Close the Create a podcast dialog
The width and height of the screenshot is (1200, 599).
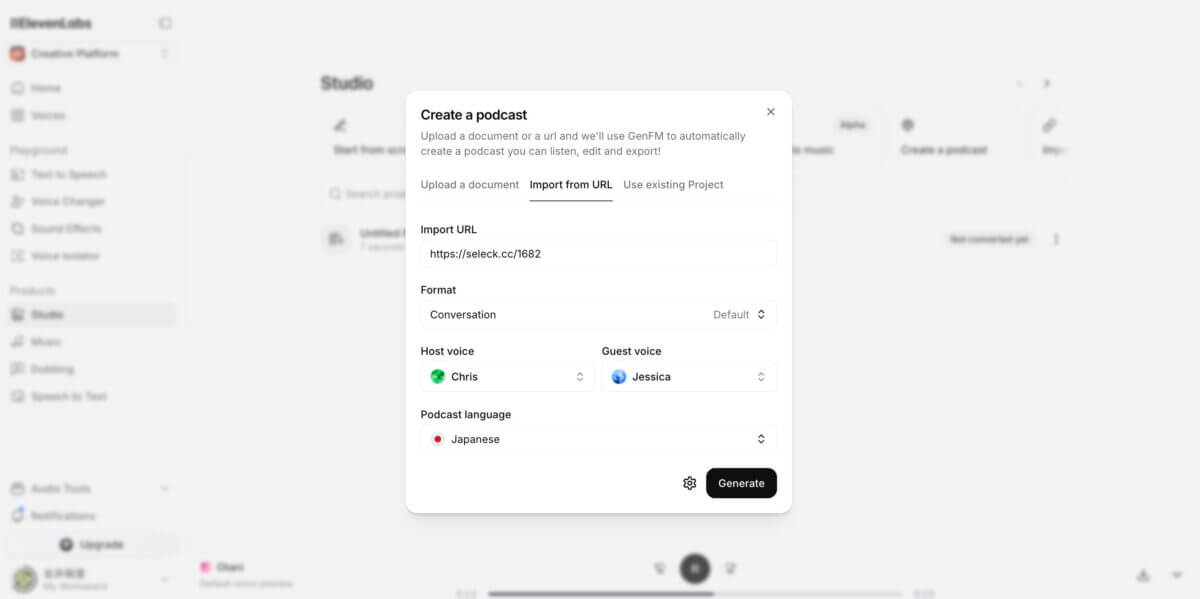pyautogui.click(x=770, y=112)
